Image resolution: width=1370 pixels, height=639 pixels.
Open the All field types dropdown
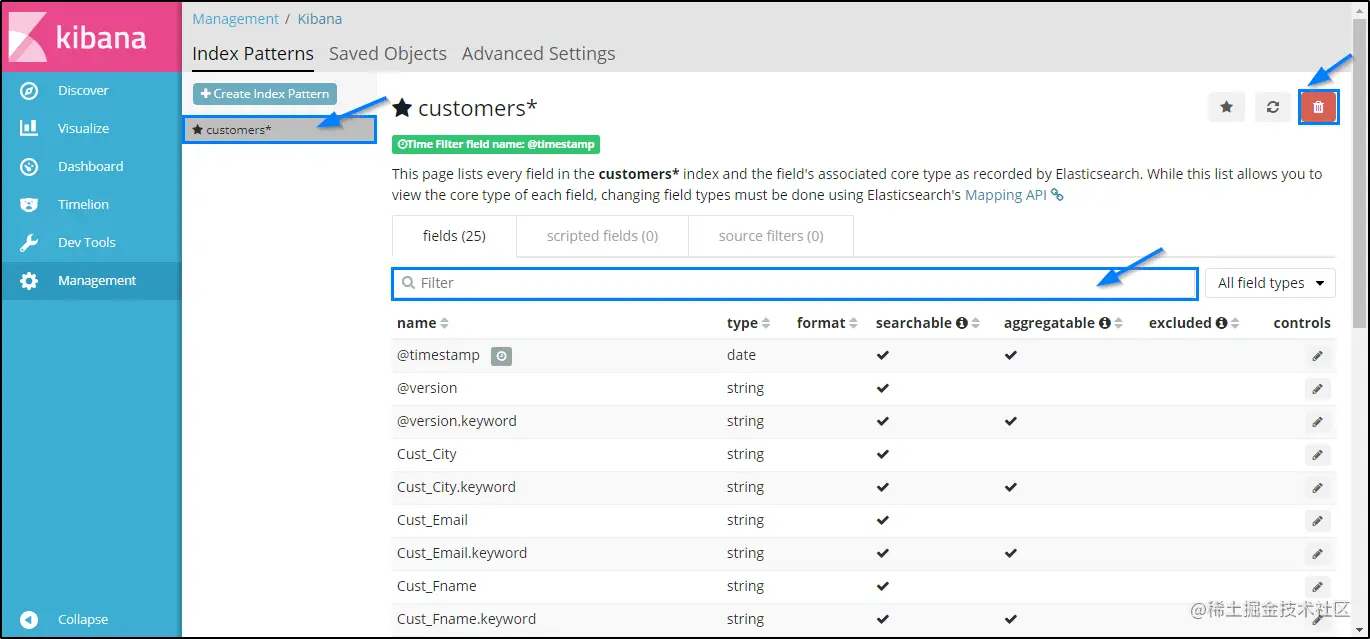coord(1270,283)
